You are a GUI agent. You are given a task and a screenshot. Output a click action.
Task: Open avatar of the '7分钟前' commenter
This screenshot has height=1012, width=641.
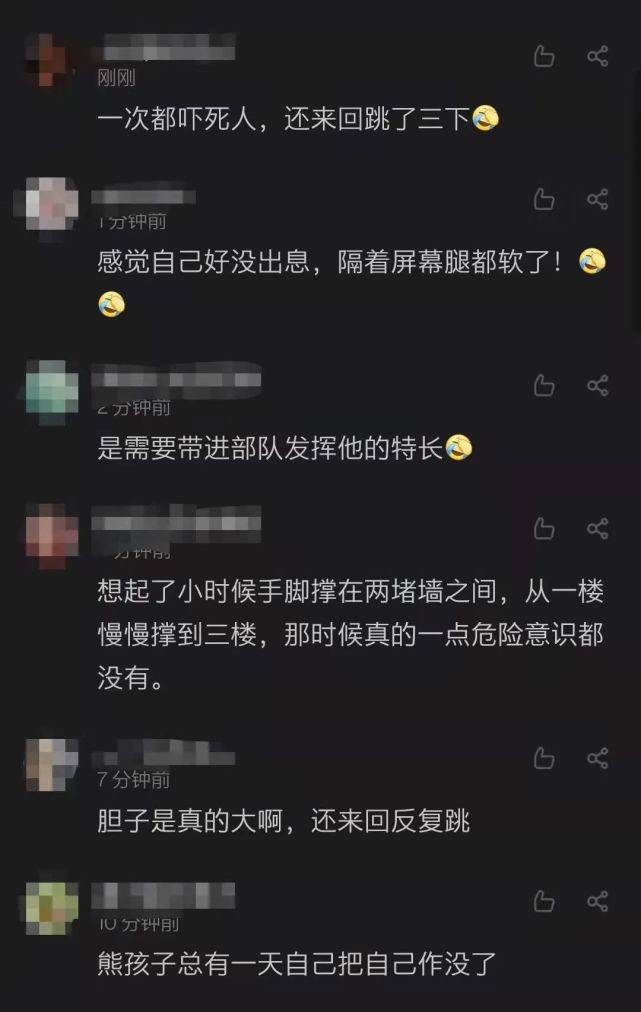pyautogui.click(x=52, y=764)
